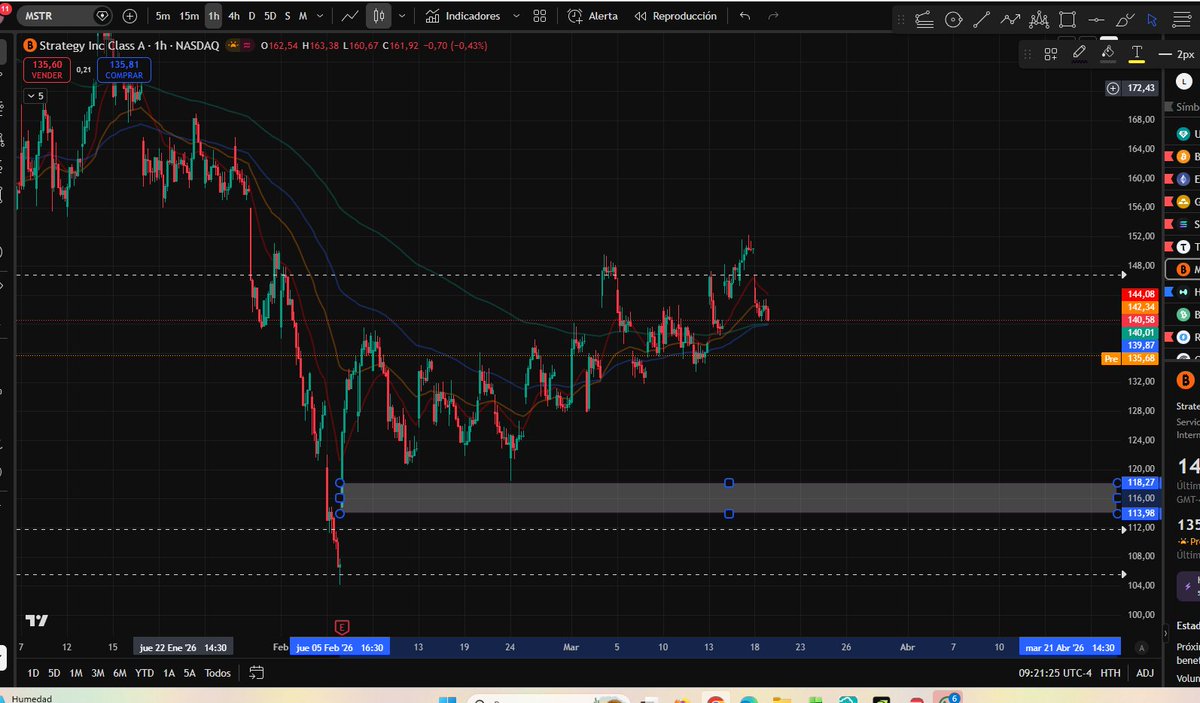Open the object tree lines icon
This screenshot has width=1200, height=703.
point(1183,20)
